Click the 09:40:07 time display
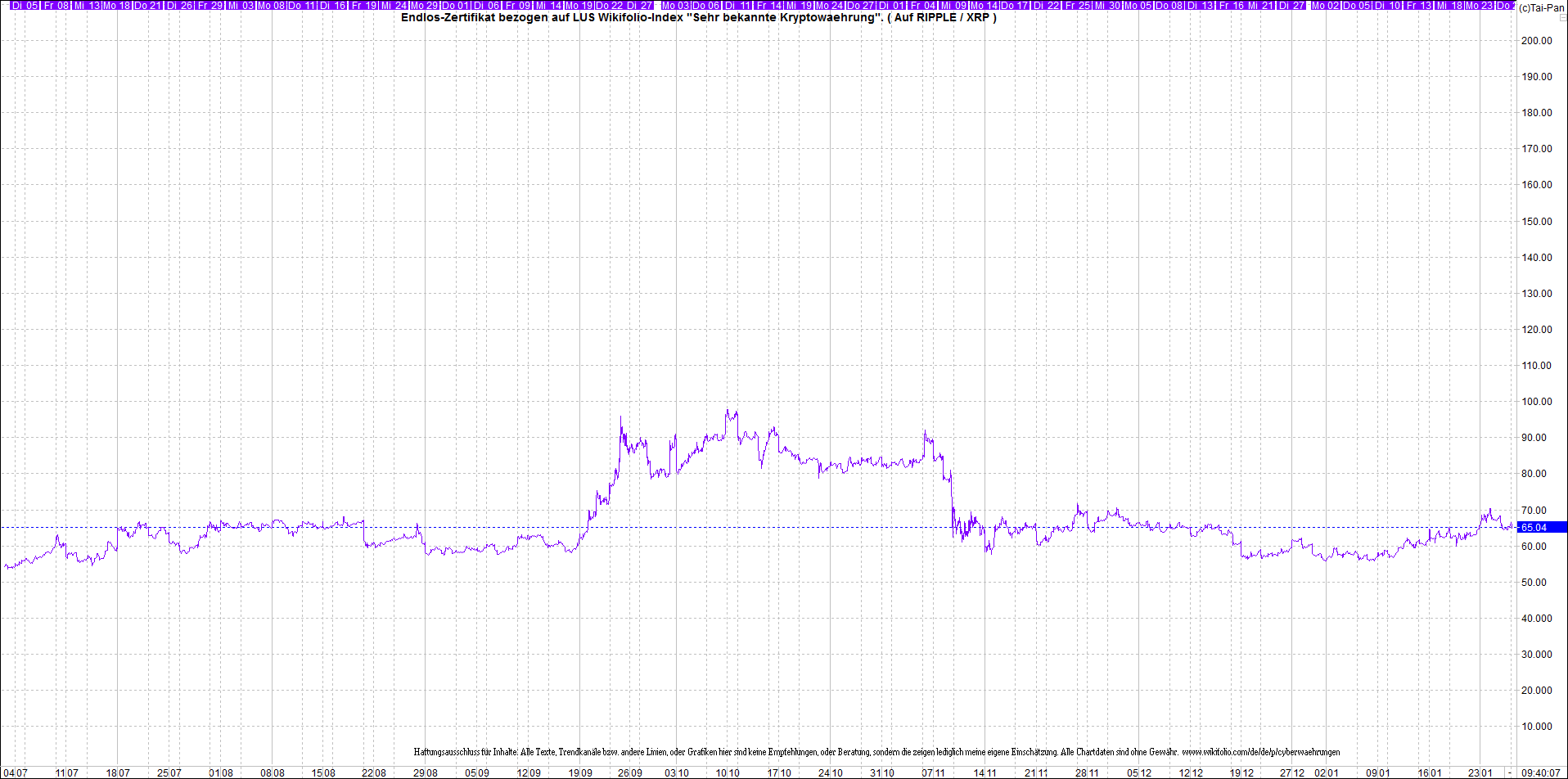 tap(1540, 772)
